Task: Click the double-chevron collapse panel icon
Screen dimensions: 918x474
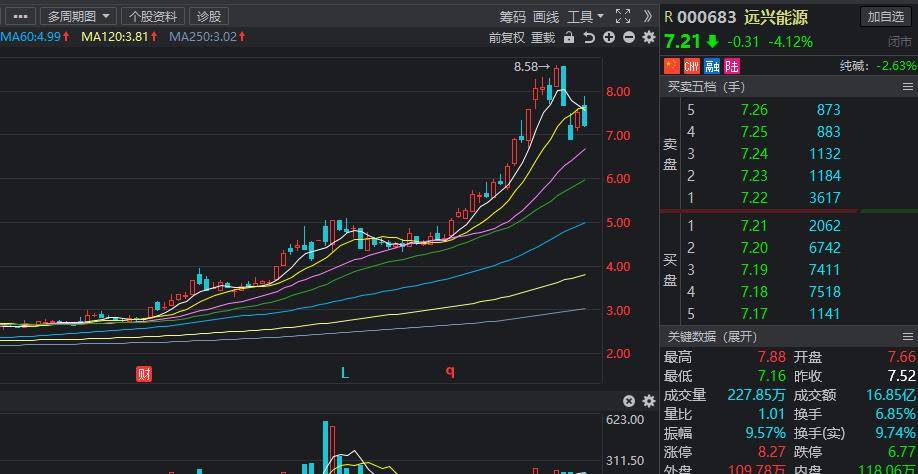Action: pyautogui.click(x=648, y=16)
